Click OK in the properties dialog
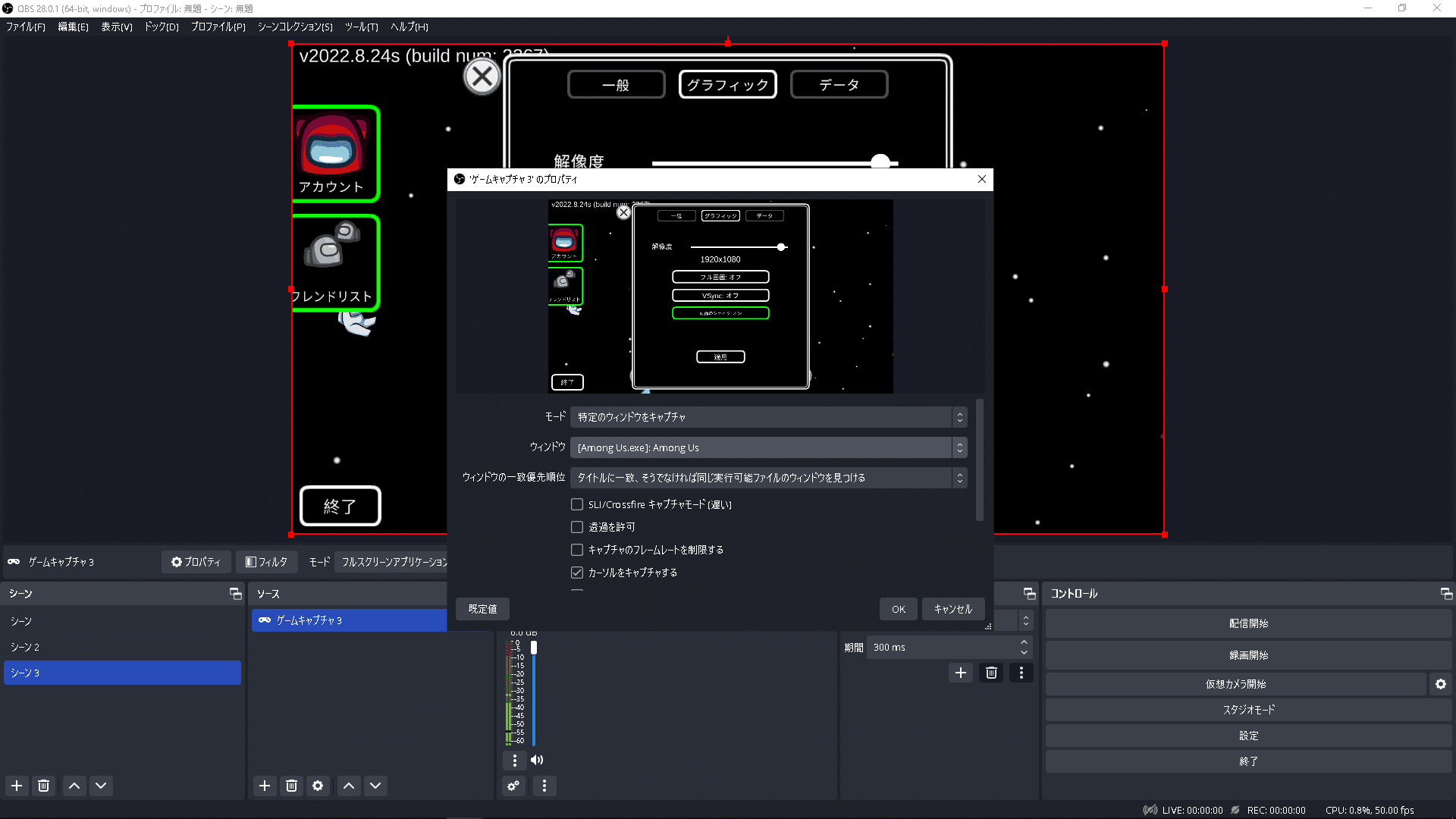The image size is (1456, 819). point(898,609)
